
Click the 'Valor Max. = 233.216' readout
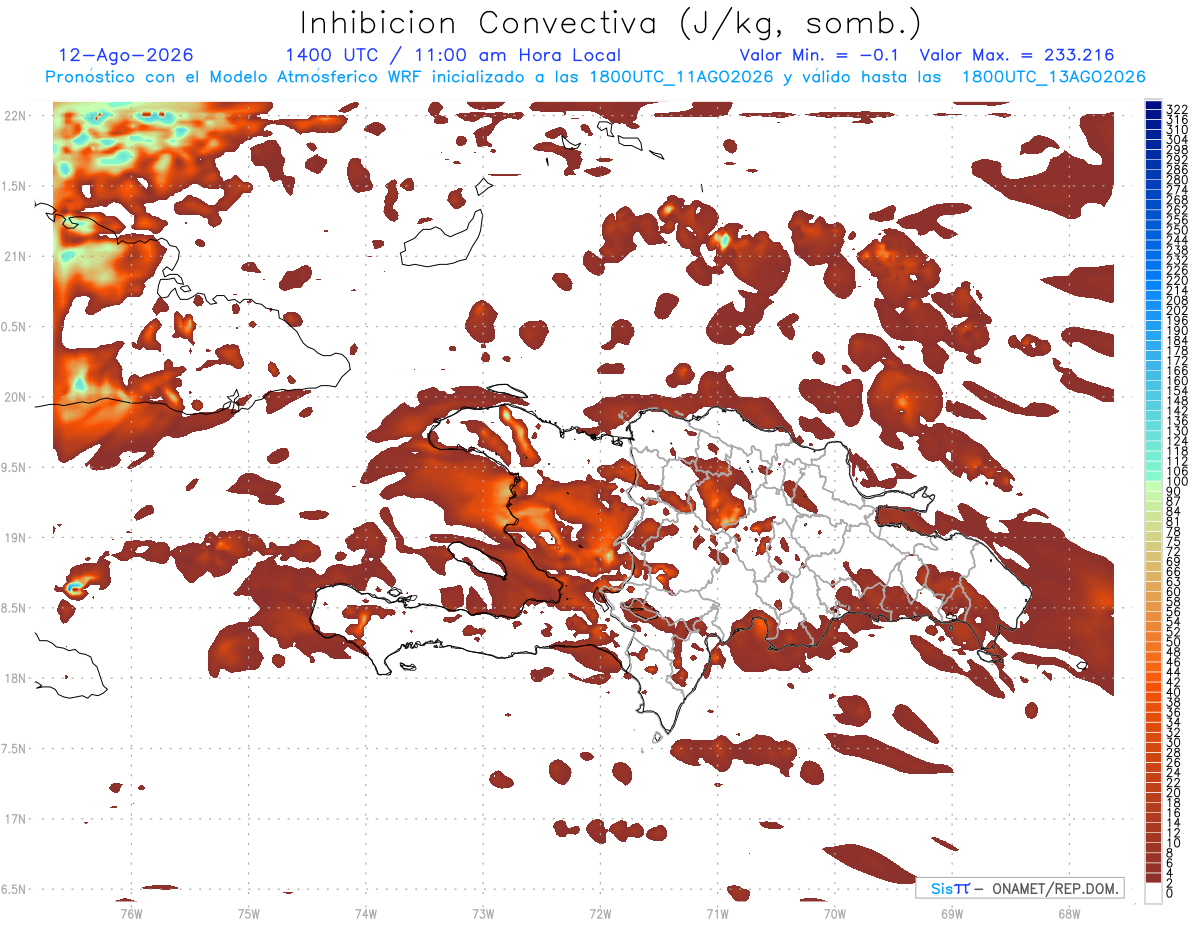(1016, 55)
